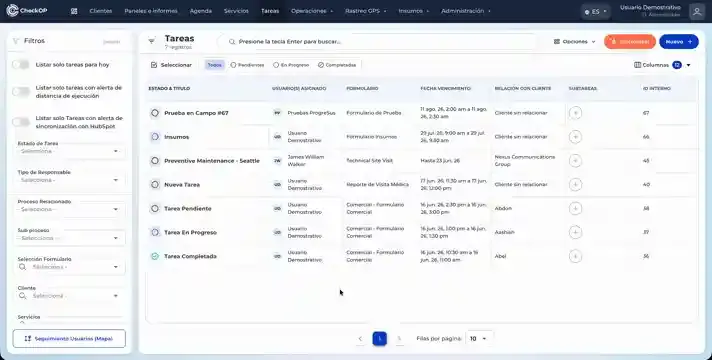Select the Todos status filter
712x360 pixels.
point(214,65)
